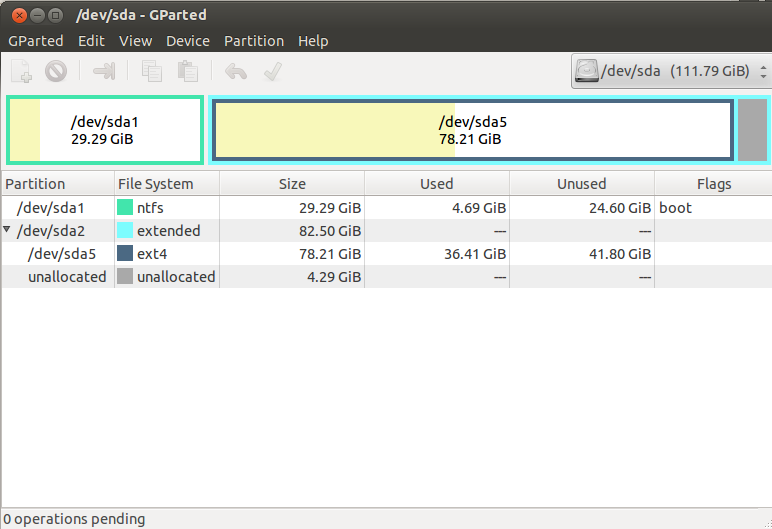Click the gray unallocated block in disk map
772x529 pixels.
click(752, 130)
